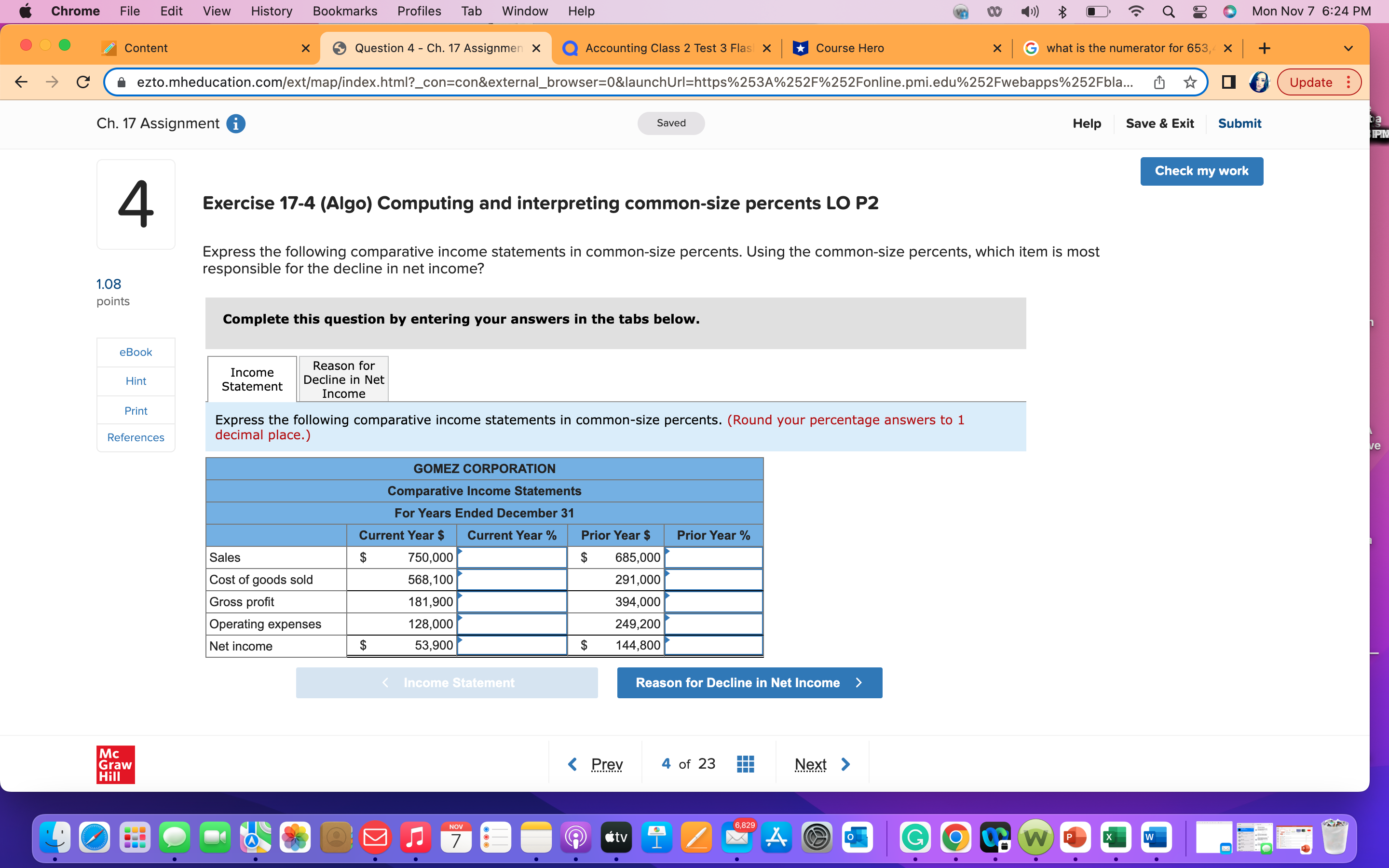1389x868 pixels.
Task: Open the Mail app from the Dock
Action: (x=376, y=838)
